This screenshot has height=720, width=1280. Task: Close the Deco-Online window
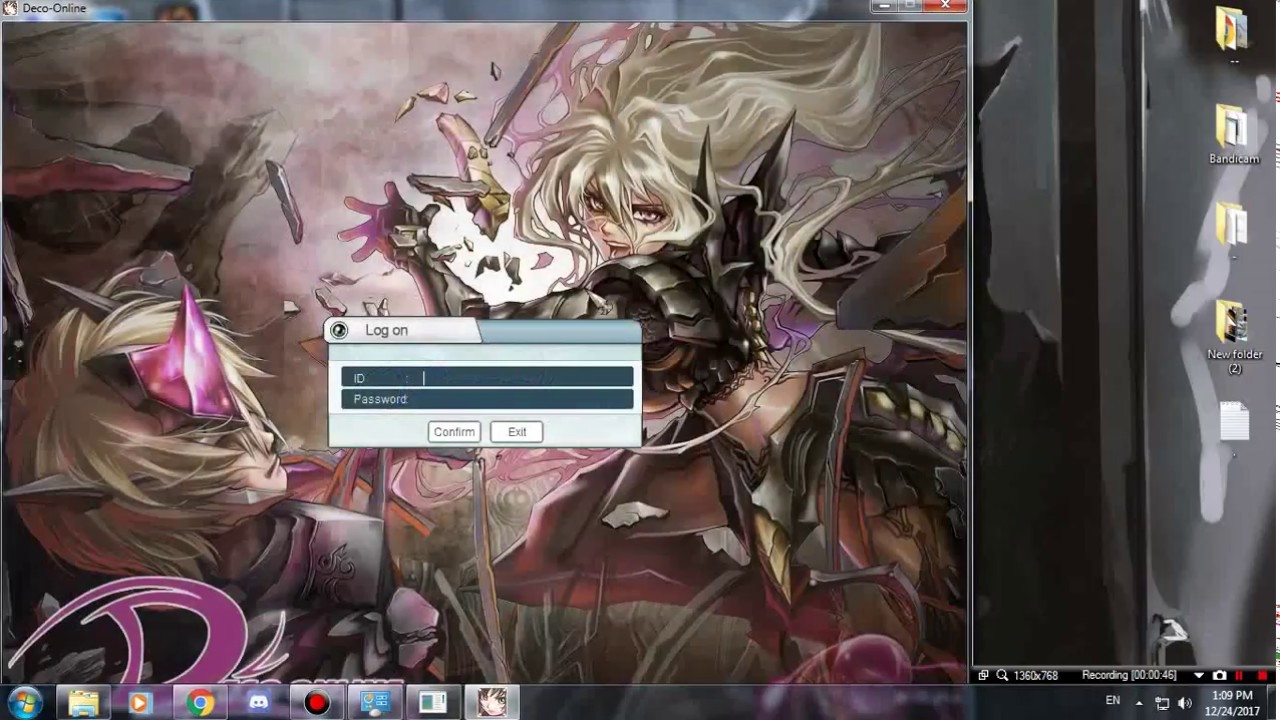point(945,6)
